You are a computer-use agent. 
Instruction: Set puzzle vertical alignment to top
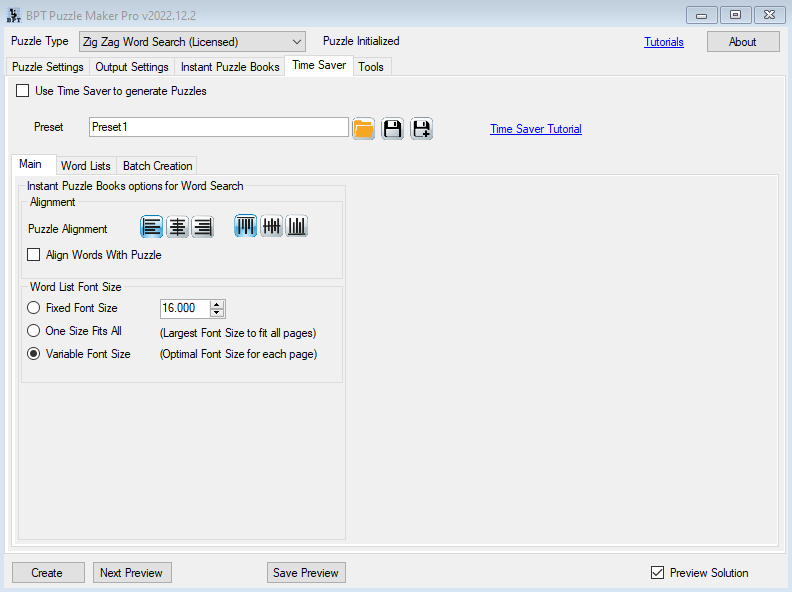tap(245, 227)
